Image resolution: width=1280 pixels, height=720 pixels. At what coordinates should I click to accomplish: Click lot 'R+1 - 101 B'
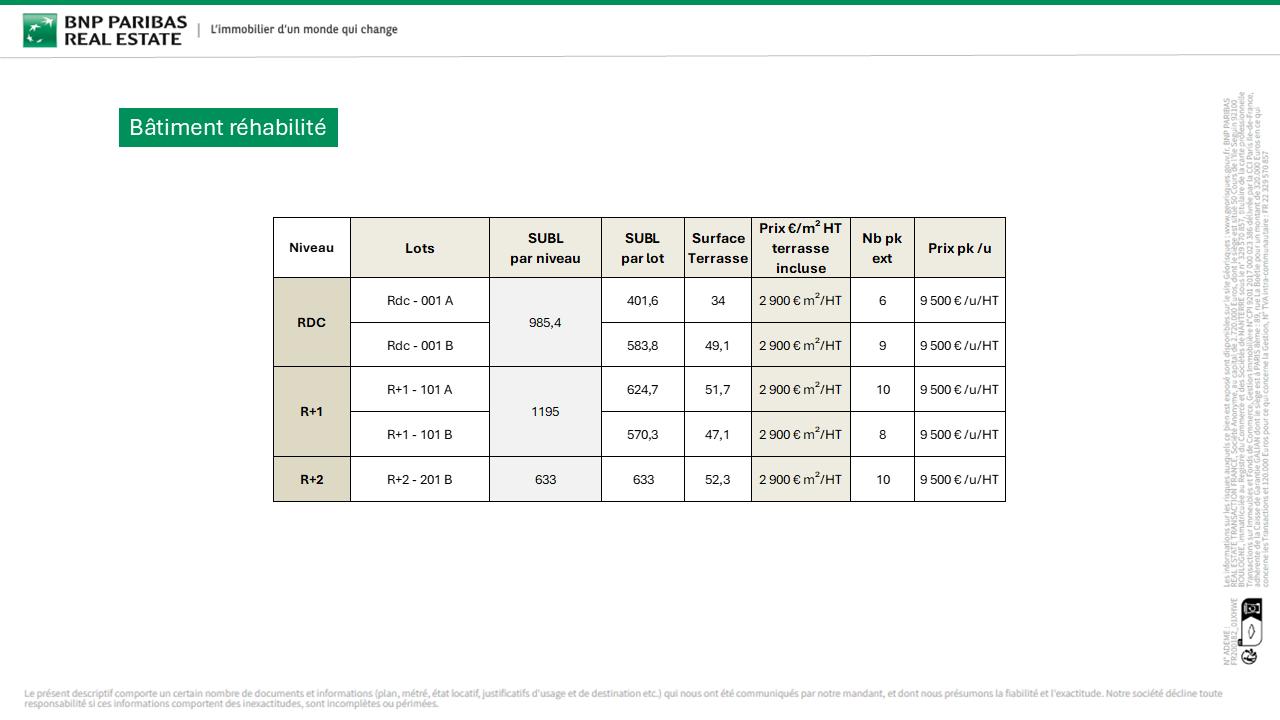(420, 434)
